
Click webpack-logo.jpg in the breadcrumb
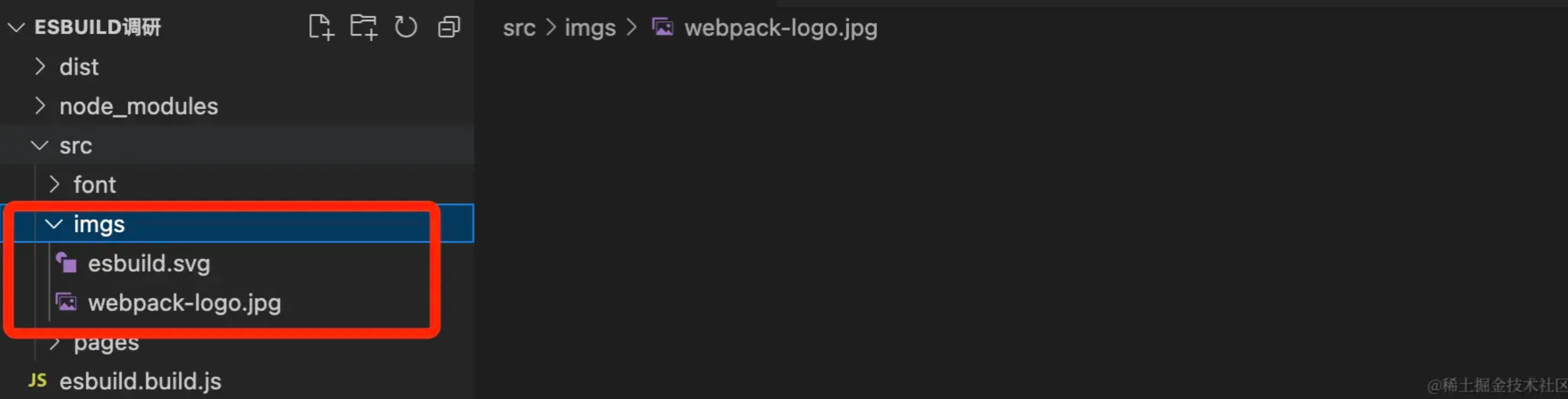pyautogui.click(x=780, y=28)
